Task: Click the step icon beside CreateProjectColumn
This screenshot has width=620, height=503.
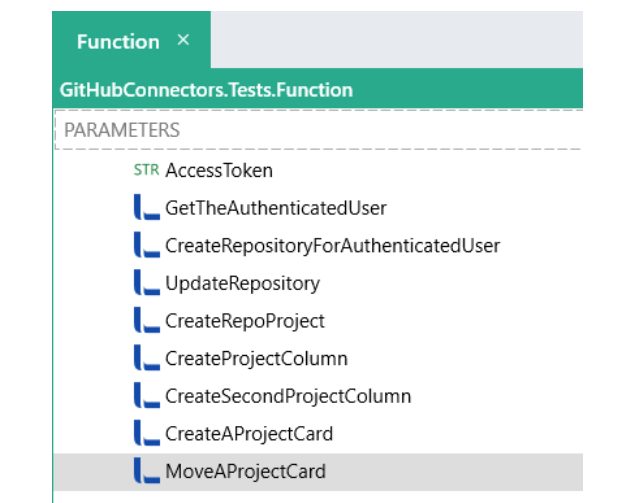Action: 147,357
